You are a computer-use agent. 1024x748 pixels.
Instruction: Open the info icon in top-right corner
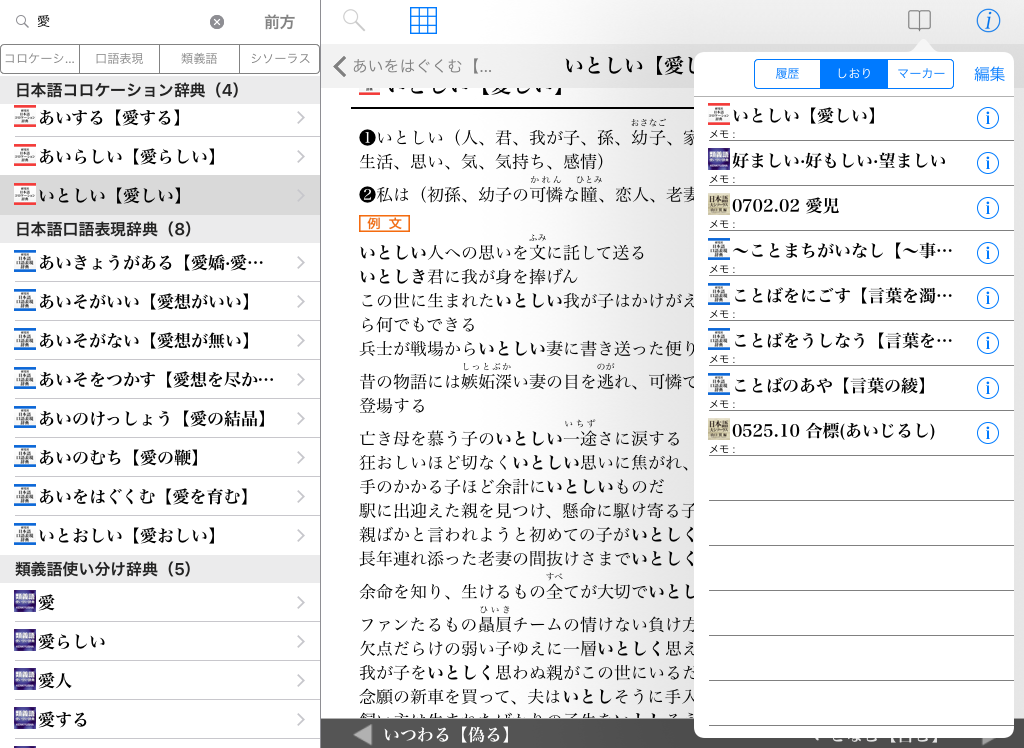coord(988,21)
